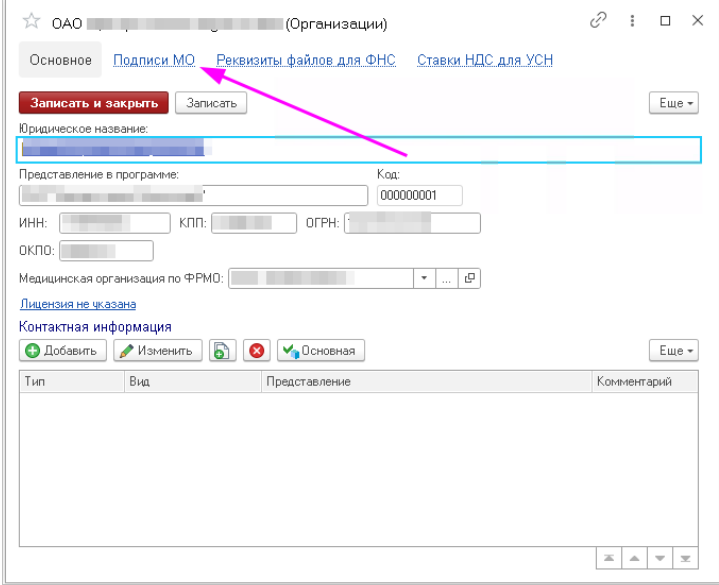Add organization to favorites with the star icon
Screen dimensions: 719x585
pos(32,22)
